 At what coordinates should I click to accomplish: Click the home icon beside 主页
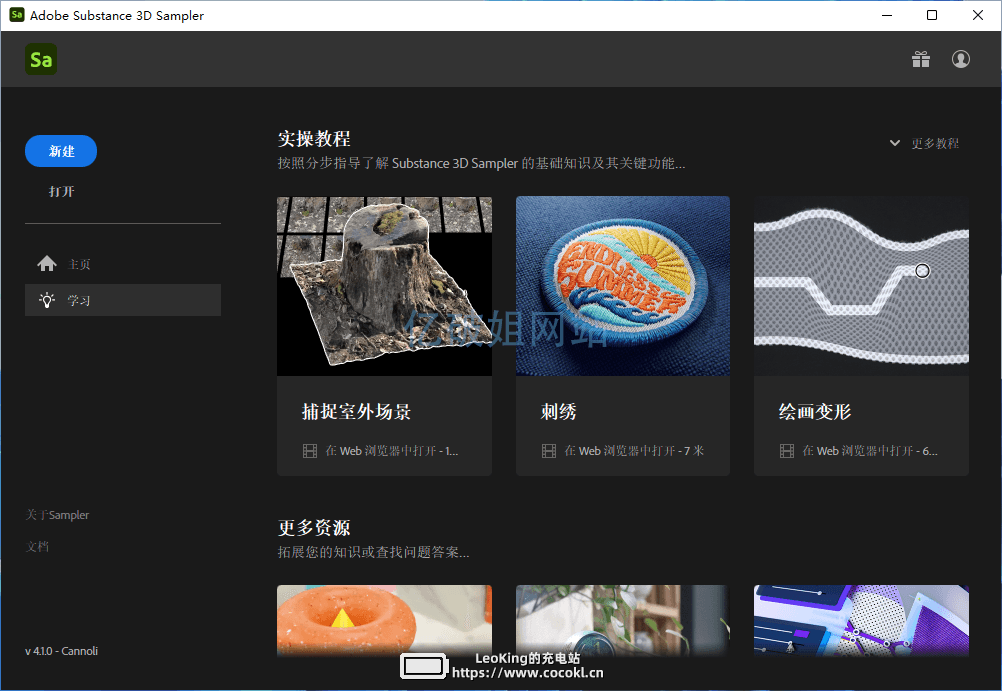tap(47, 263)
